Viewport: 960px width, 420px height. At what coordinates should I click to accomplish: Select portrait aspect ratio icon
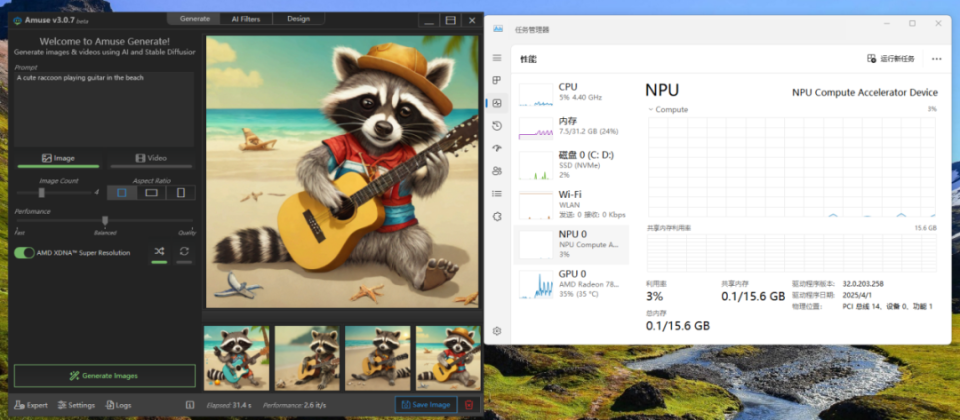[x=181, y=193]
